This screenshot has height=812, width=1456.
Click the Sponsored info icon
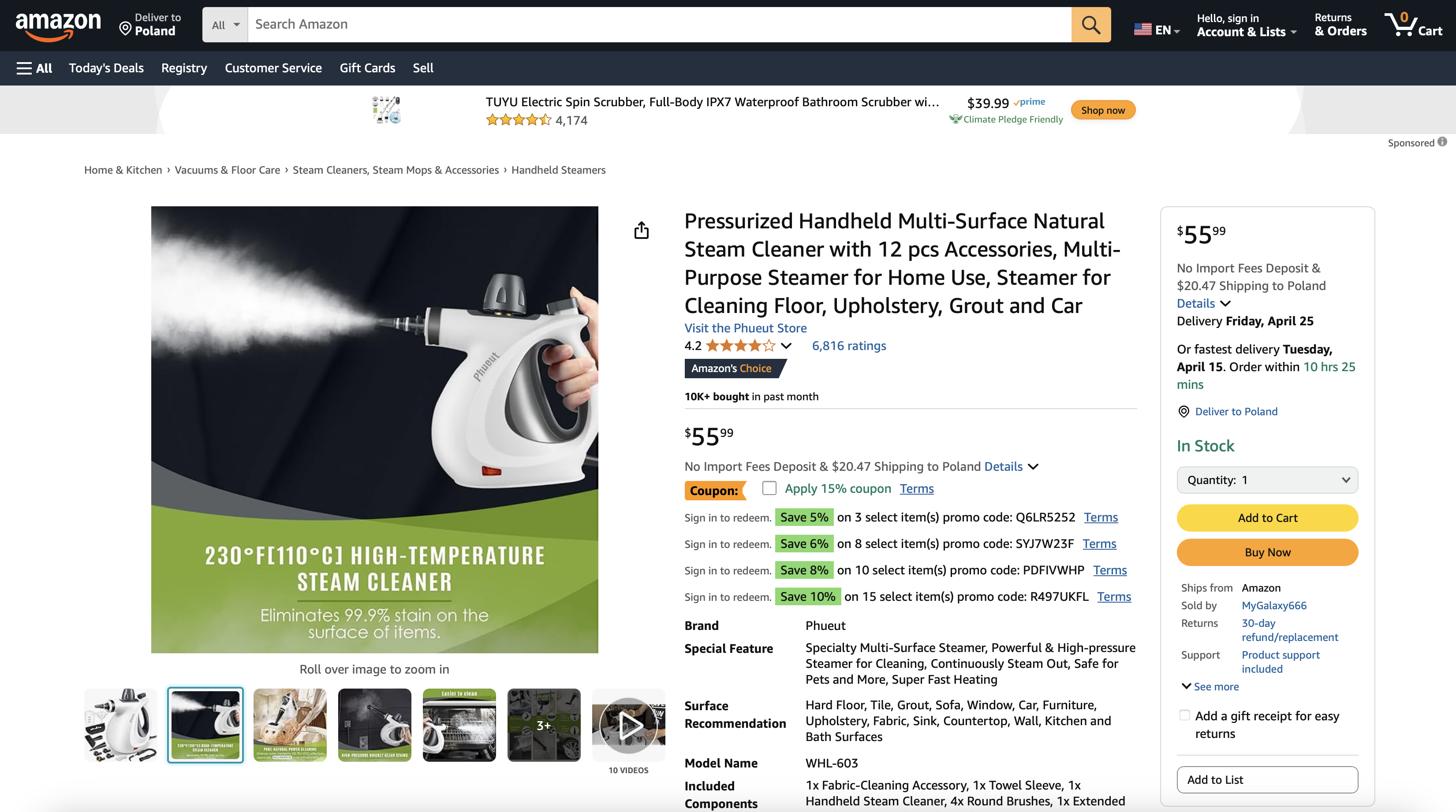point(1442,142)
